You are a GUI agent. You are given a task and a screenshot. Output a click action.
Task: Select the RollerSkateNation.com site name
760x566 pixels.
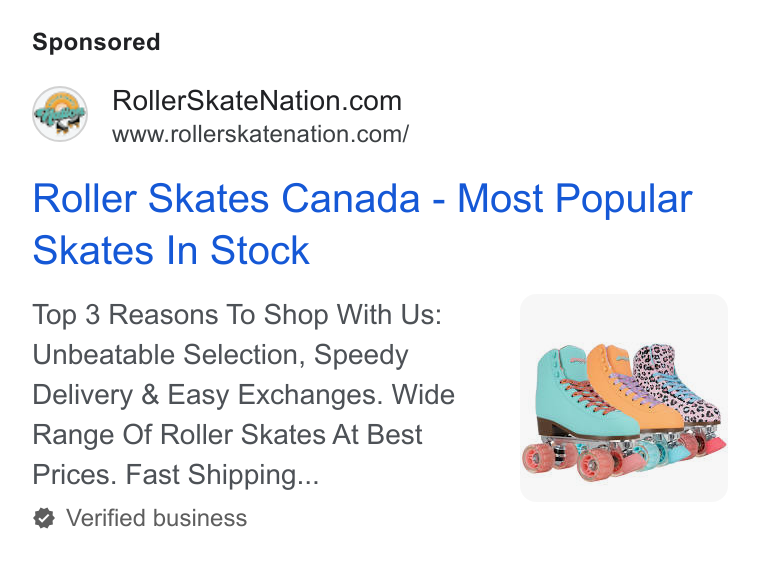pyautogui.click(x=257, y=101)
